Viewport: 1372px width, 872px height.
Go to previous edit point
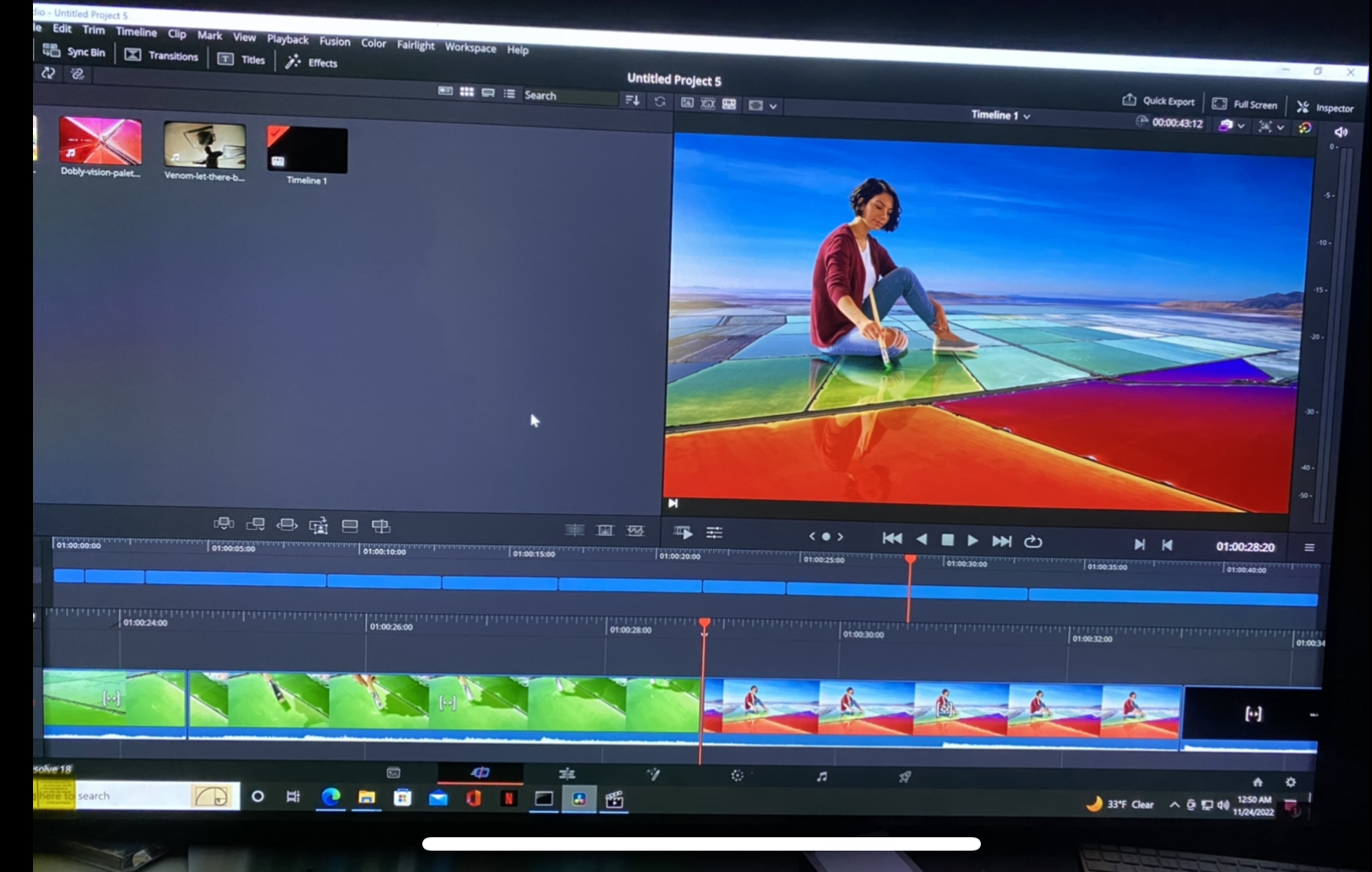(x=1167, y=545)
